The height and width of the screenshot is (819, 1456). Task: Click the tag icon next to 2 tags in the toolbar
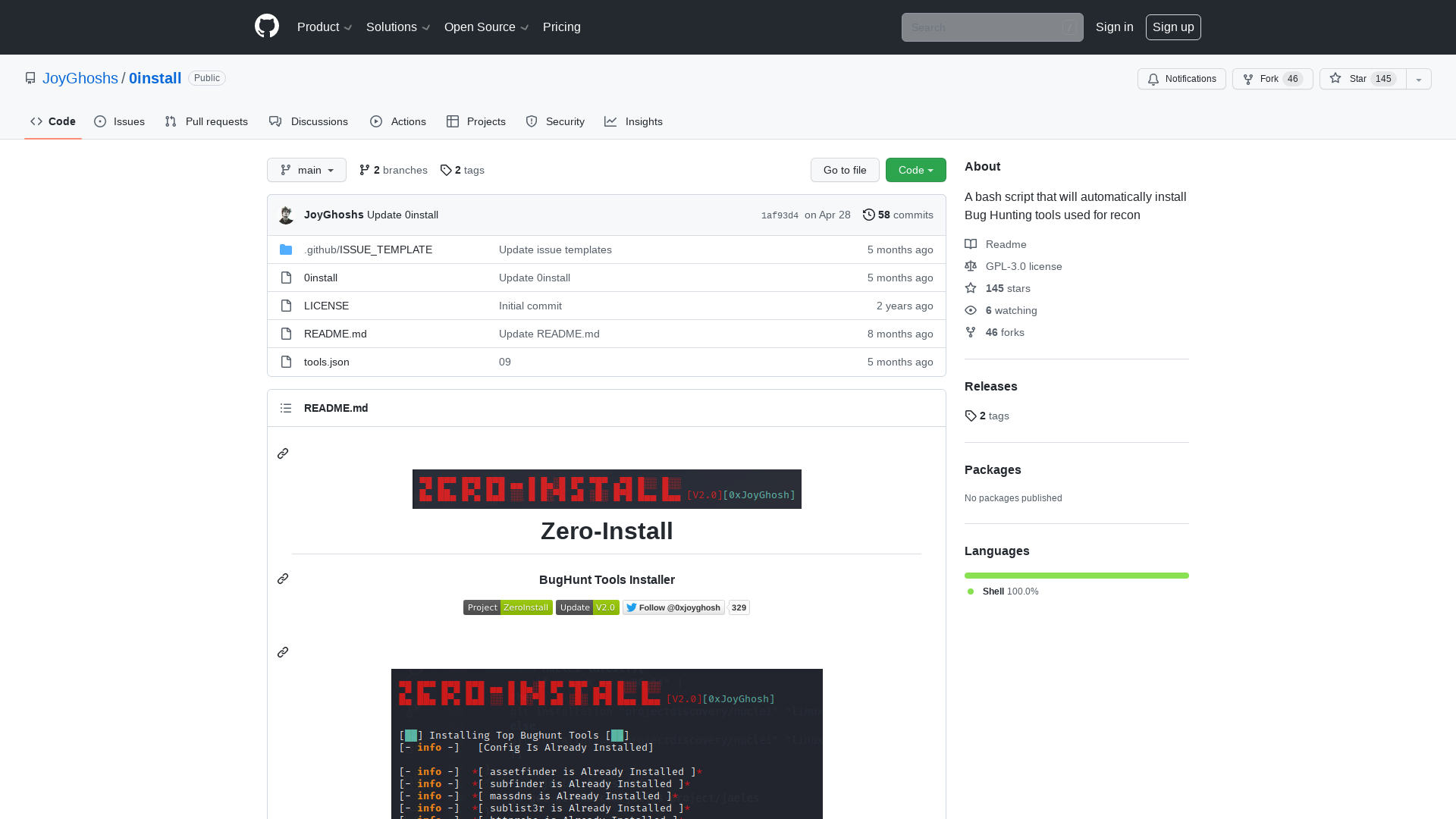(x=446, y=170)
